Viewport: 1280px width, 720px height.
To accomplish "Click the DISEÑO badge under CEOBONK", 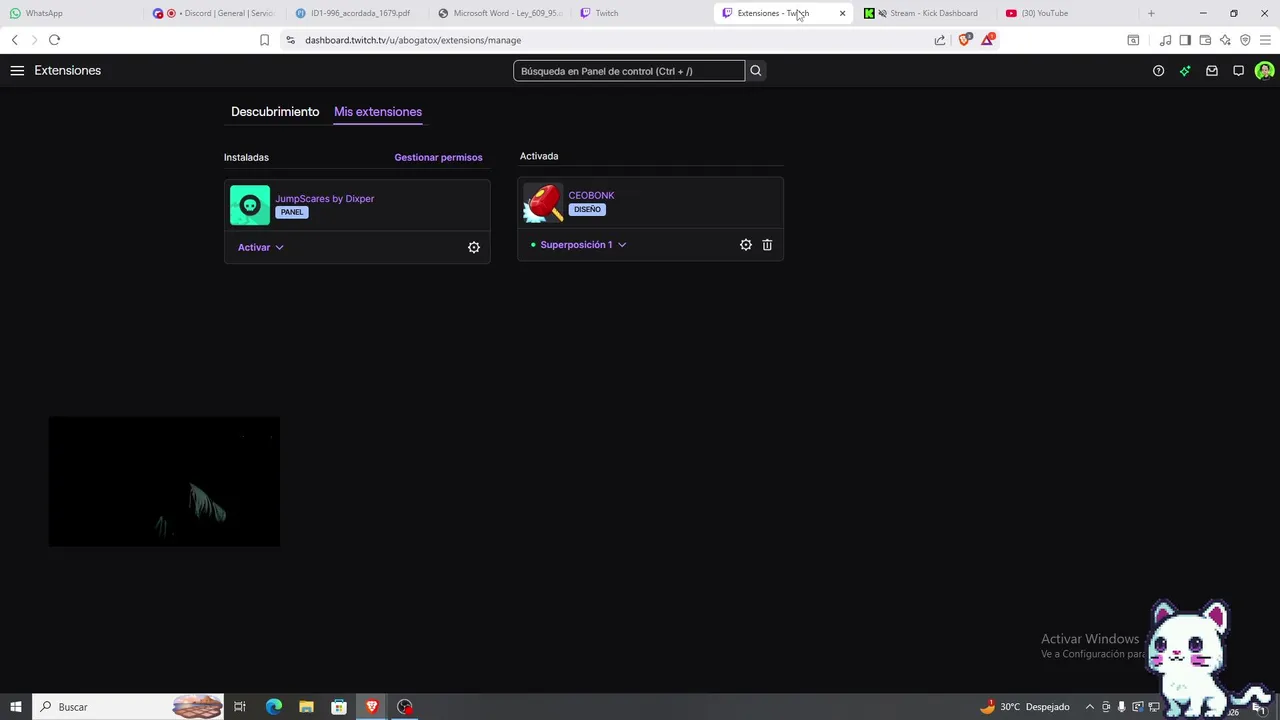I will (x=587, y=209).
